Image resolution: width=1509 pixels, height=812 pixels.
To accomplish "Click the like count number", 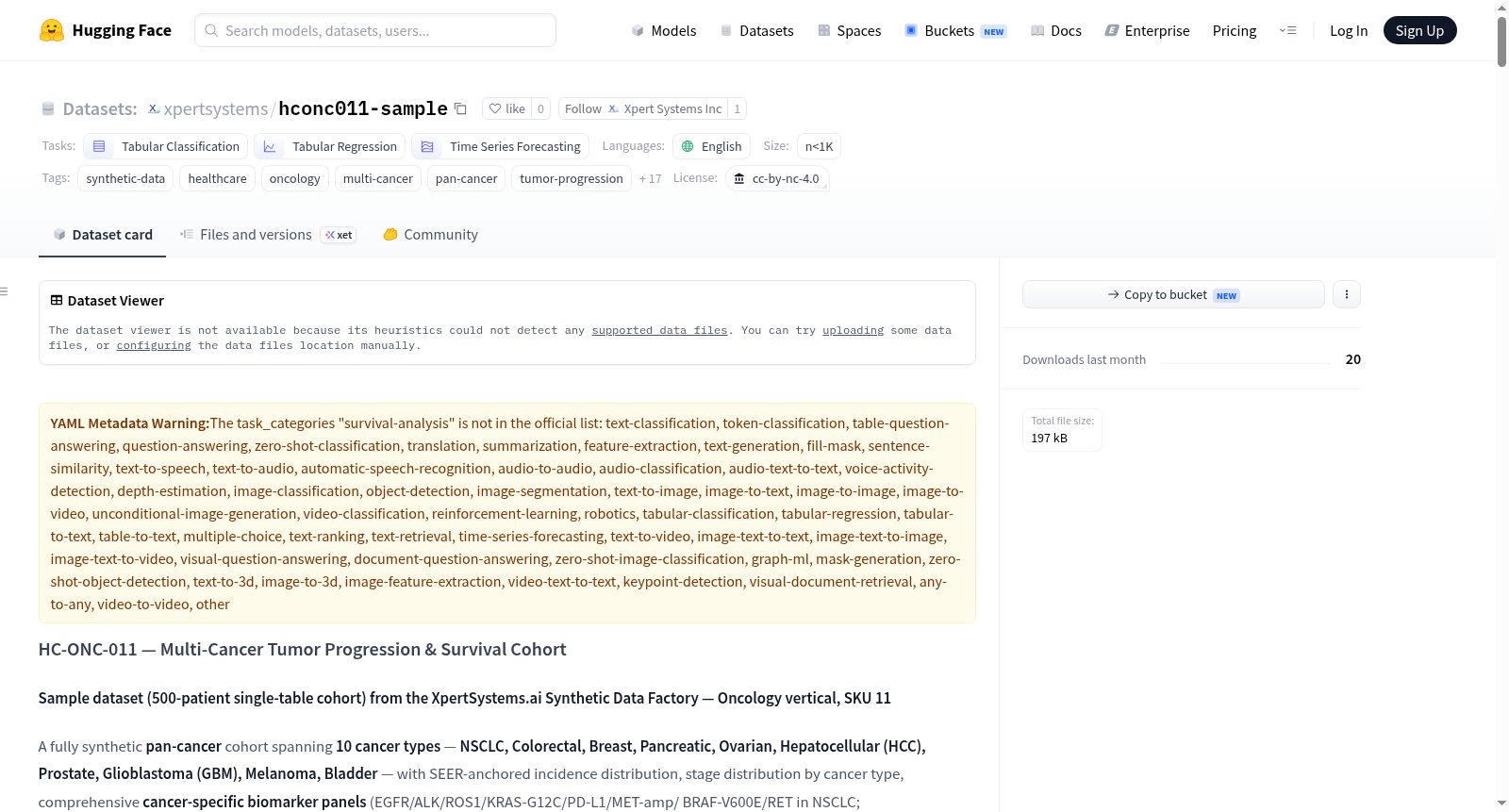I will click(541, 108).
